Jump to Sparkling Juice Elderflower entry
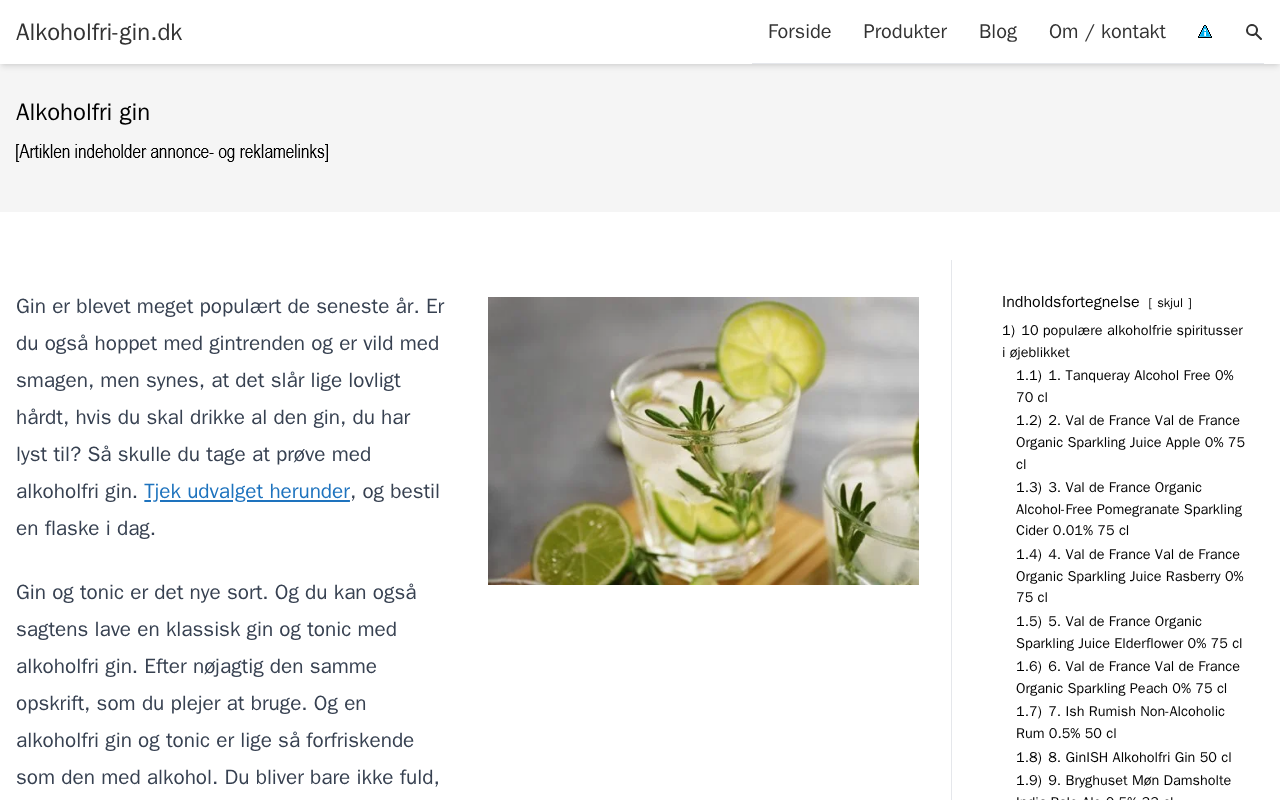1280x800 pixels. (1129, 632)
